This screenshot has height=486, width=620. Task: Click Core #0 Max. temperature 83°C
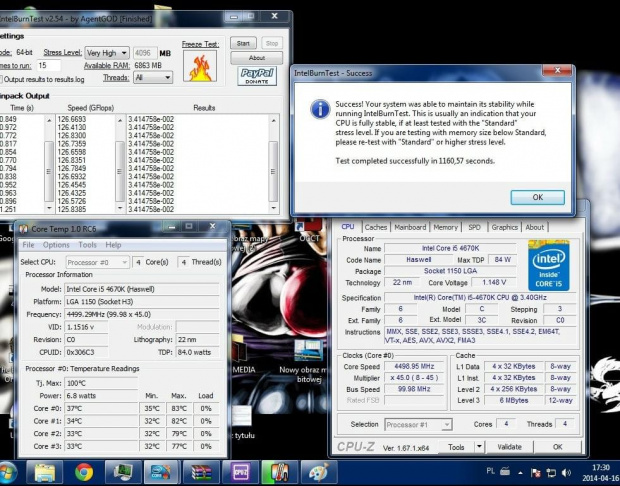tap(179, 408)
